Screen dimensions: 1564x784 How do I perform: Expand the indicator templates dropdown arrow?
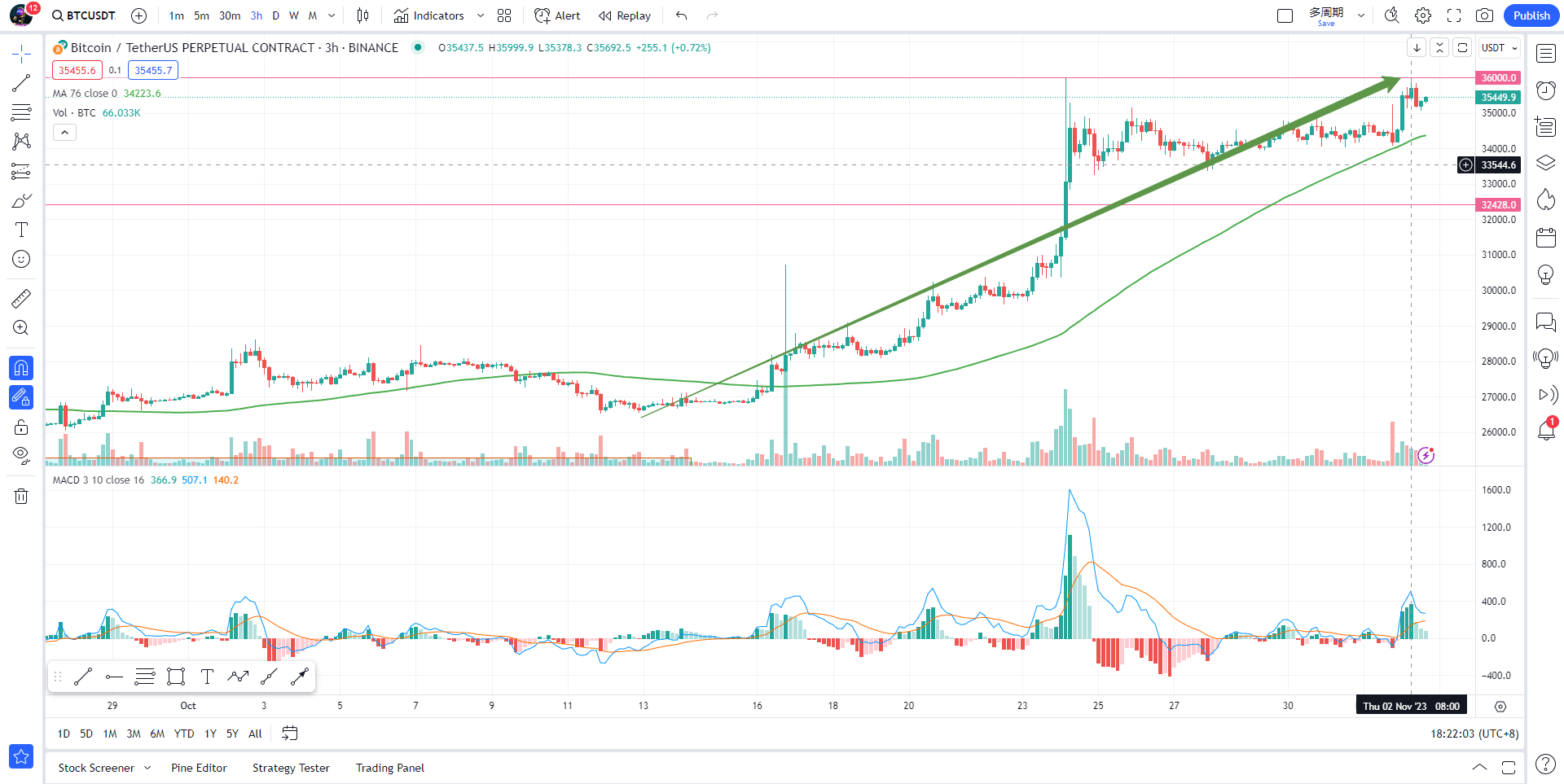pos(481,15)
